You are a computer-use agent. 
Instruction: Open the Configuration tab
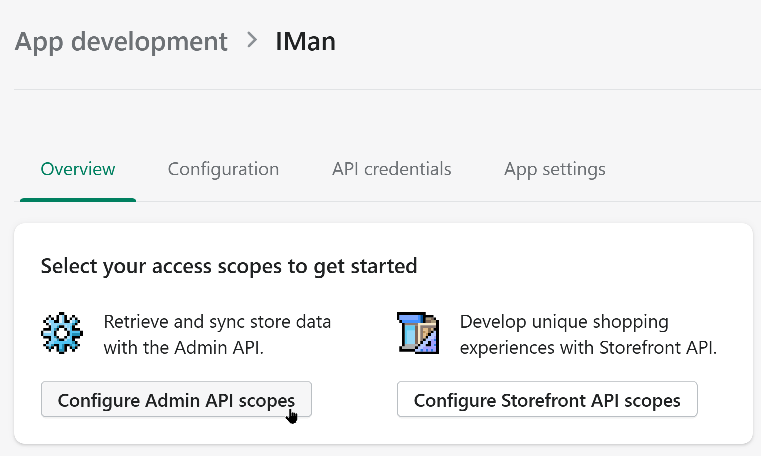tap(223, 169)
